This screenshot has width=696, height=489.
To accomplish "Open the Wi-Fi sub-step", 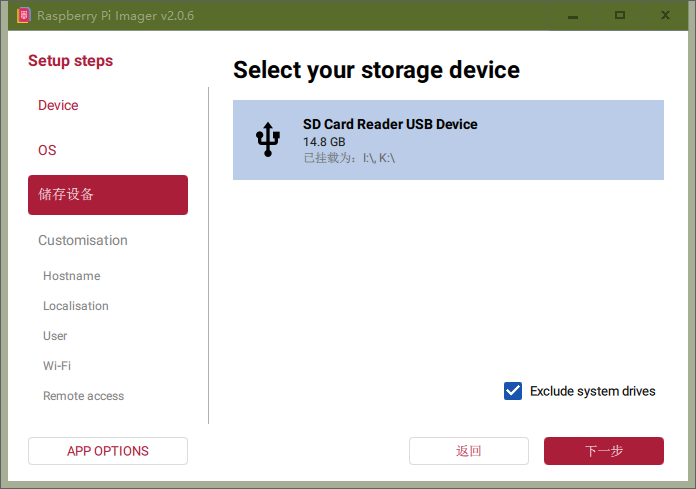I will 57,366.
